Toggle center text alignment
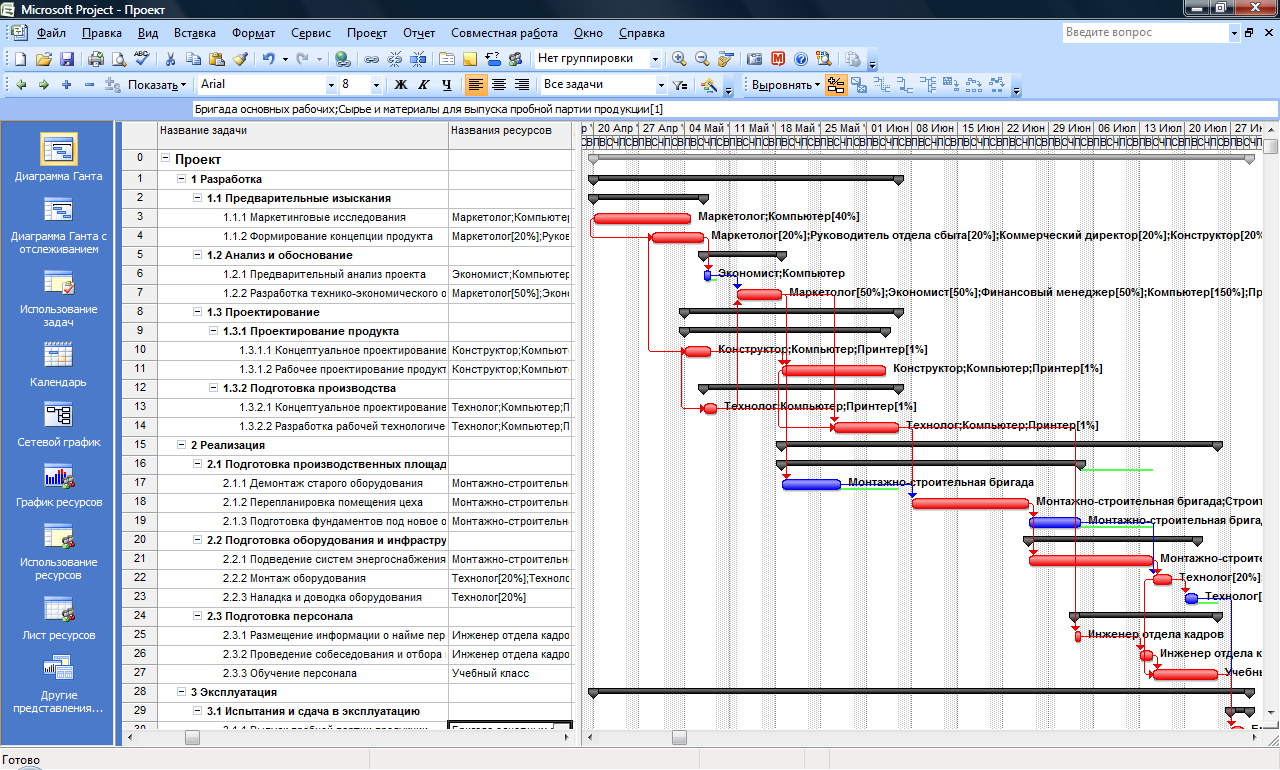Screen dimensions: 1280x770 pyautogui.click(x=498, y=85)
